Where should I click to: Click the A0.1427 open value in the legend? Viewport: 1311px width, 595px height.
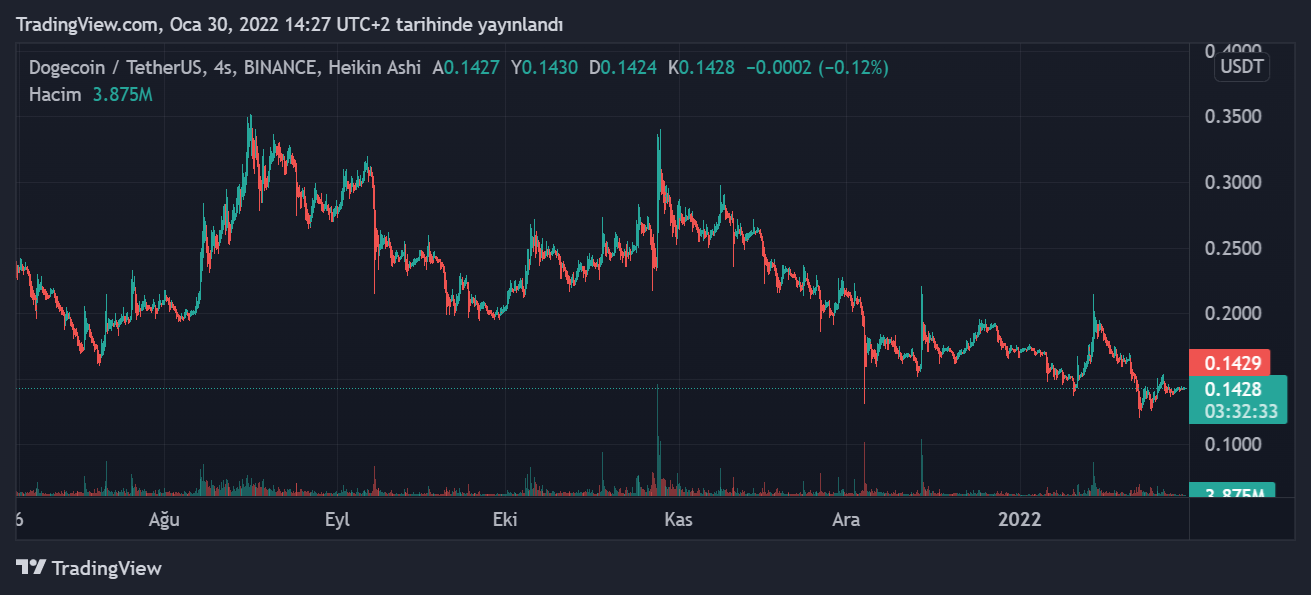coord(466,68)
